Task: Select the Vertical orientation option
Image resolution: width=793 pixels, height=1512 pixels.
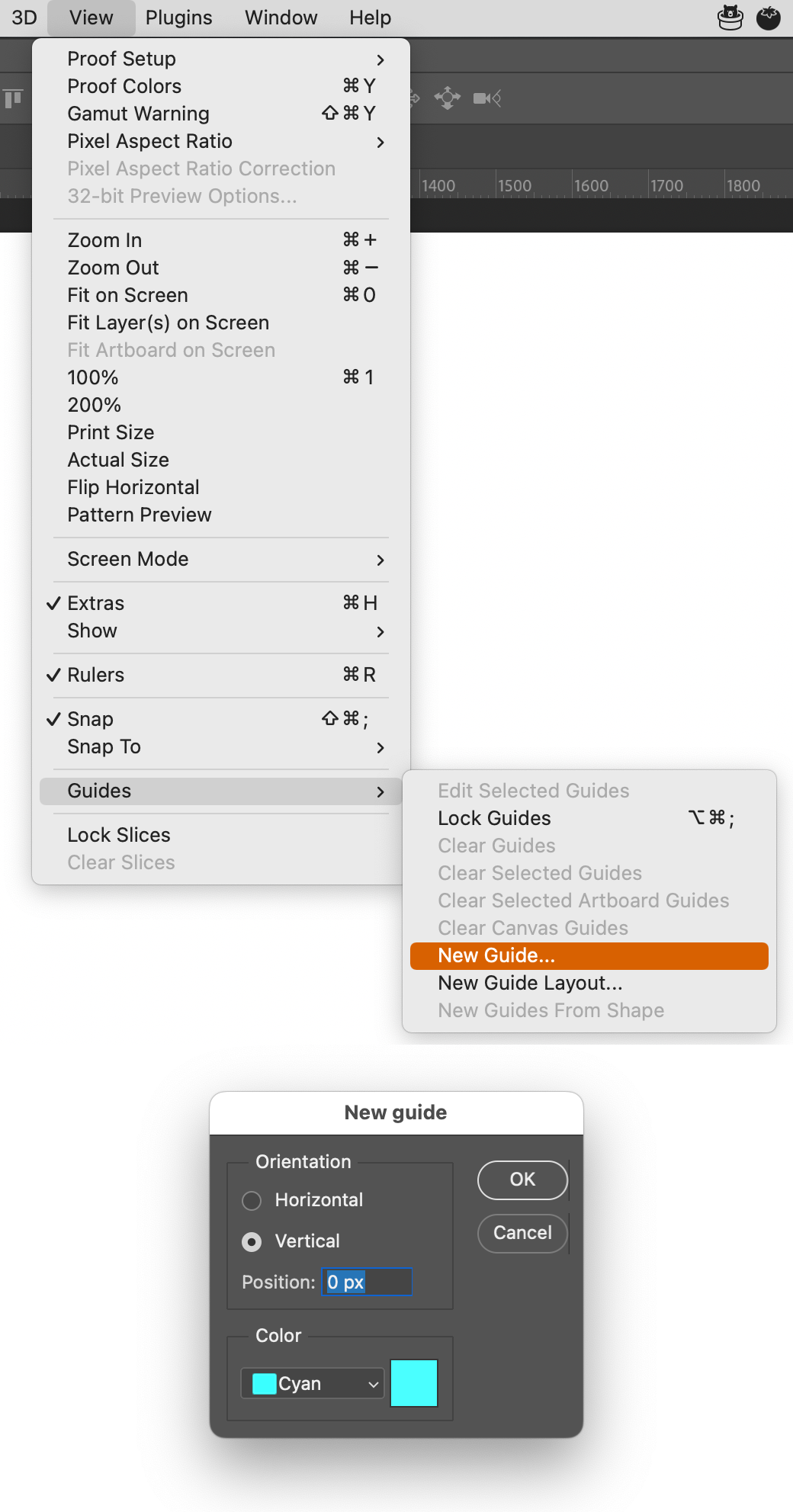Action: point(252,1241)
